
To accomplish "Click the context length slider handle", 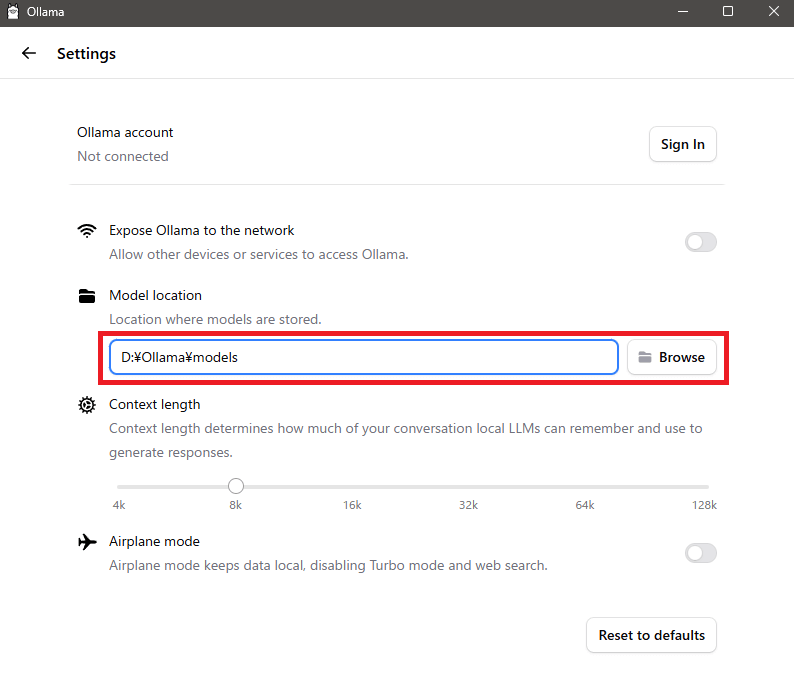I will pos(235,486).
